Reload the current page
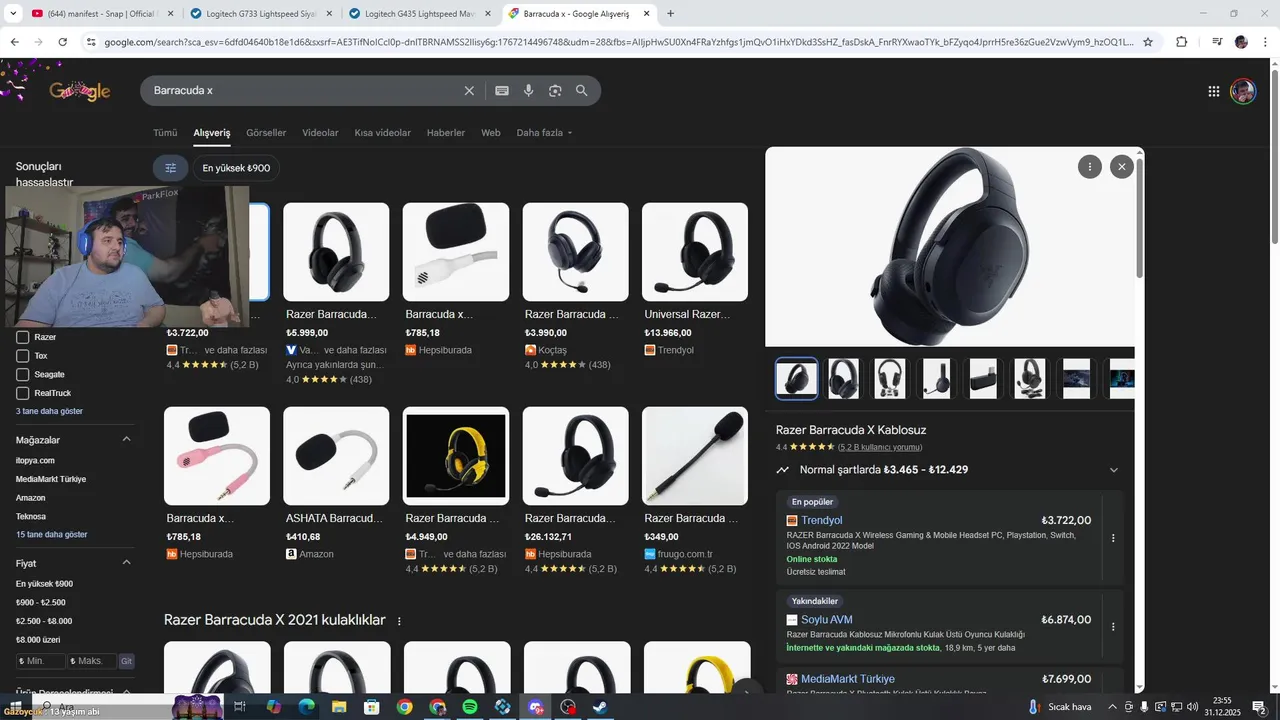This screenshot has height=720, width=1280. [x=63, y=42]
